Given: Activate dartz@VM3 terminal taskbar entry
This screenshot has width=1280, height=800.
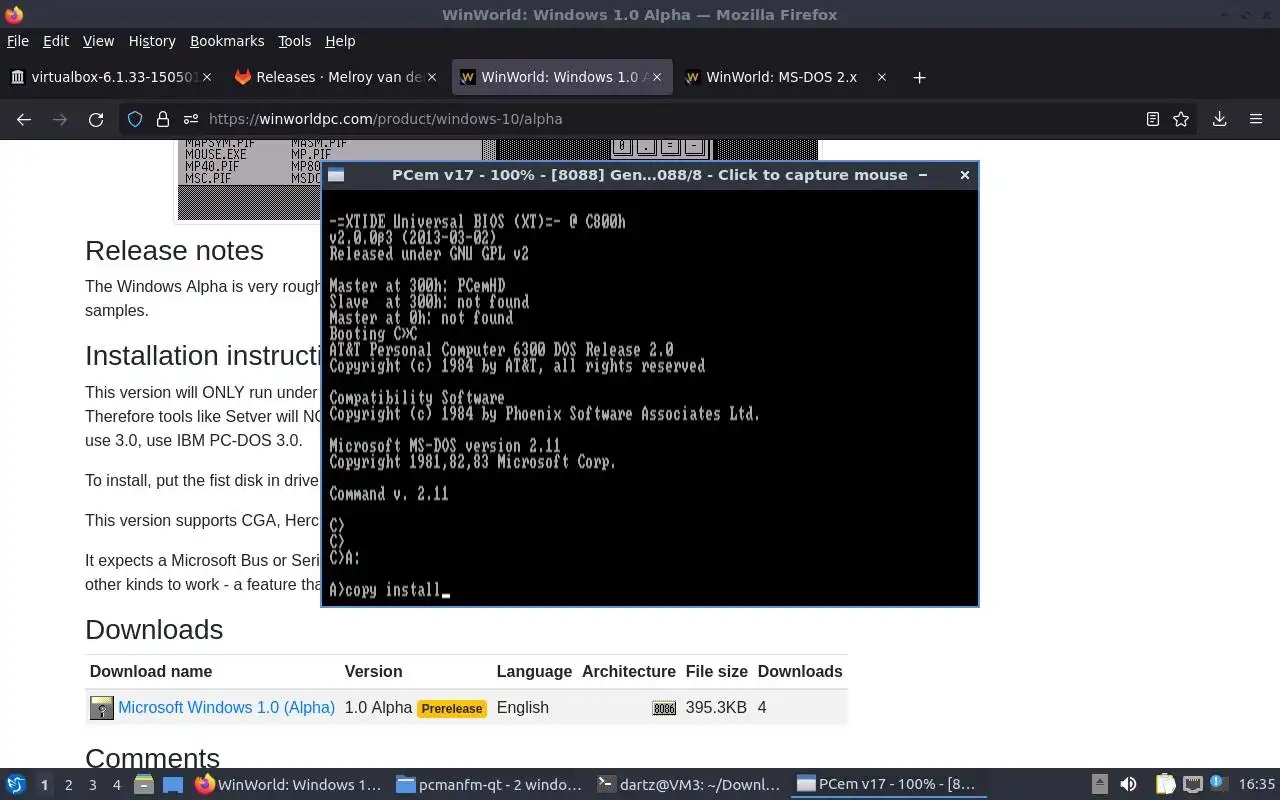Looking at the screenshot, I should 689,784.
